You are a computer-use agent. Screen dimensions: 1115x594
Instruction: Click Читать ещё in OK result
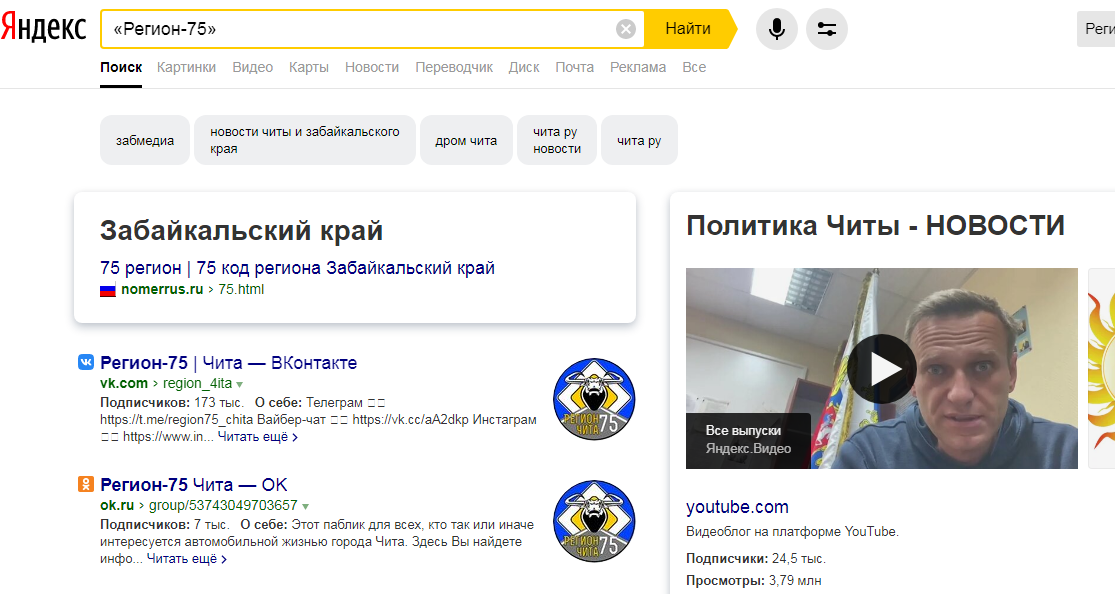[x=186, y=559]
